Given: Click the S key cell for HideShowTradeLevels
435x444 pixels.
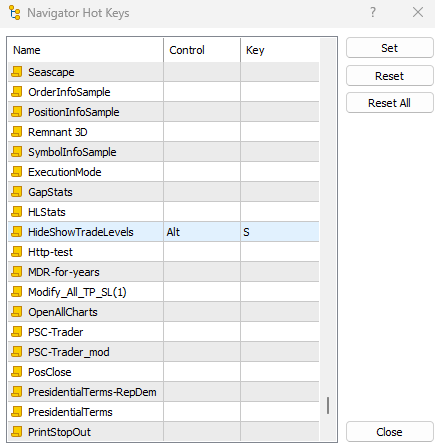Looking at the screenshot, I should (280, 232).
